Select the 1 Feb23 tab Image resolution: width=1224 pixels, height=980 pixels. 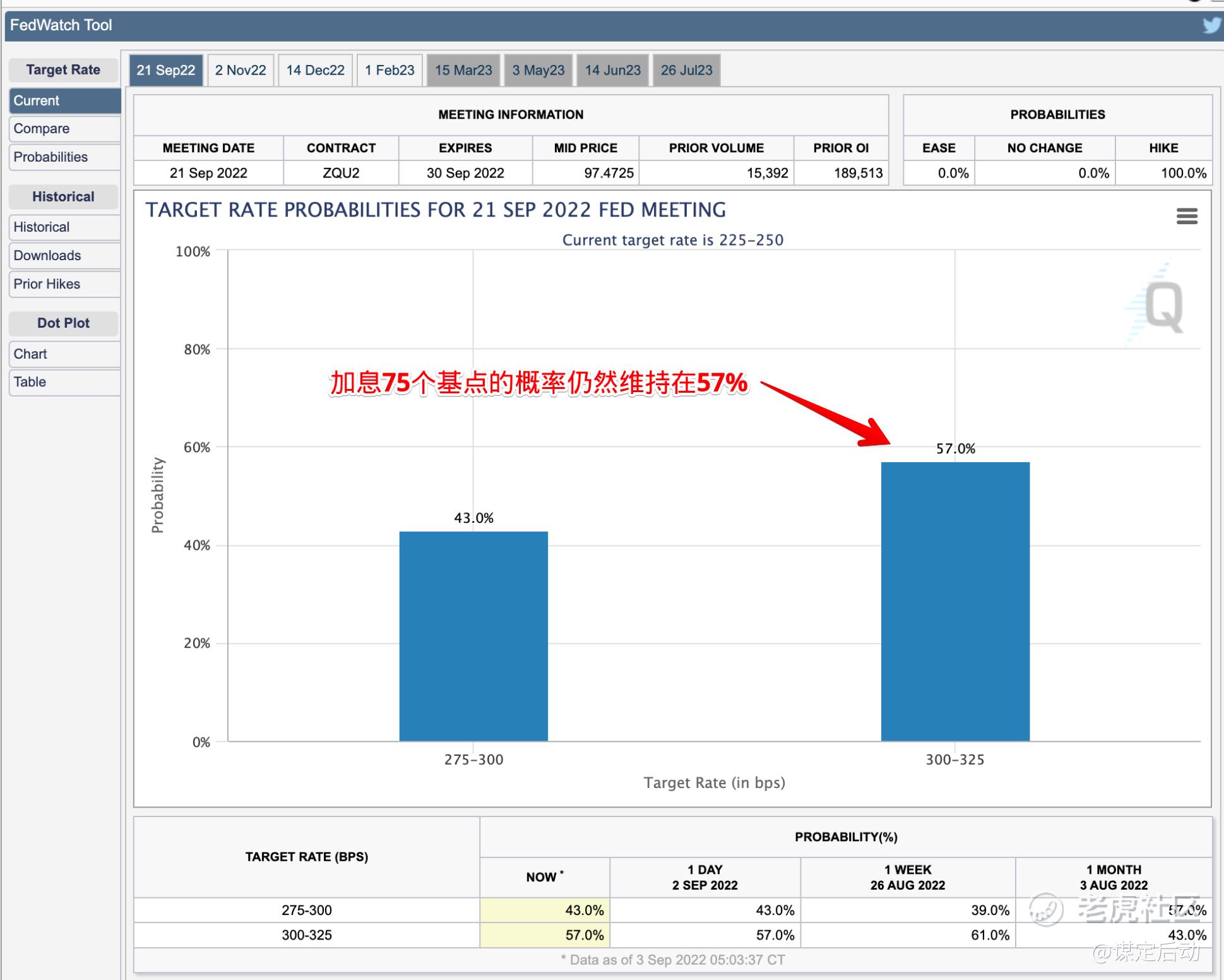(x=389, y=70)
